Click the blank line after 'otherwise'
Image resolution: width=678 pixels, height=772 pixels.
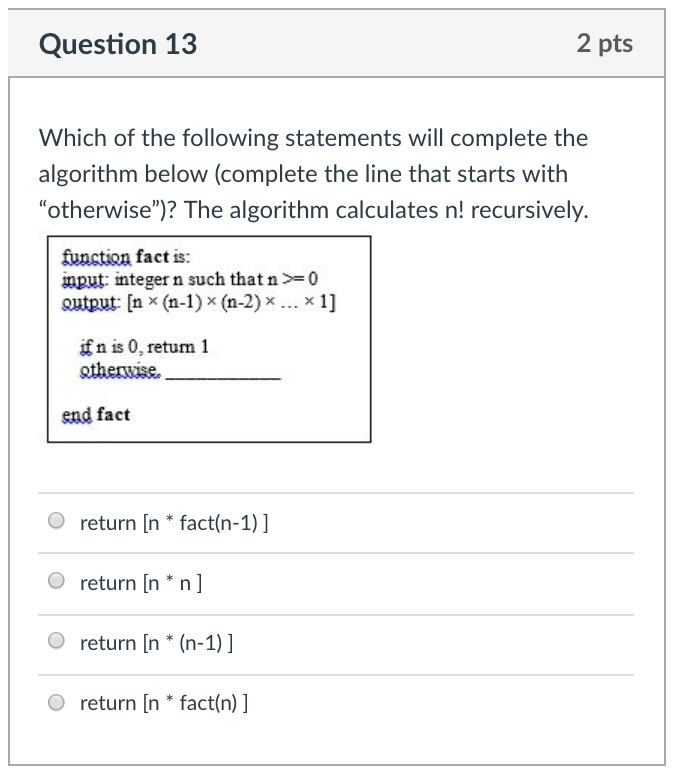(x=224, y=376)
